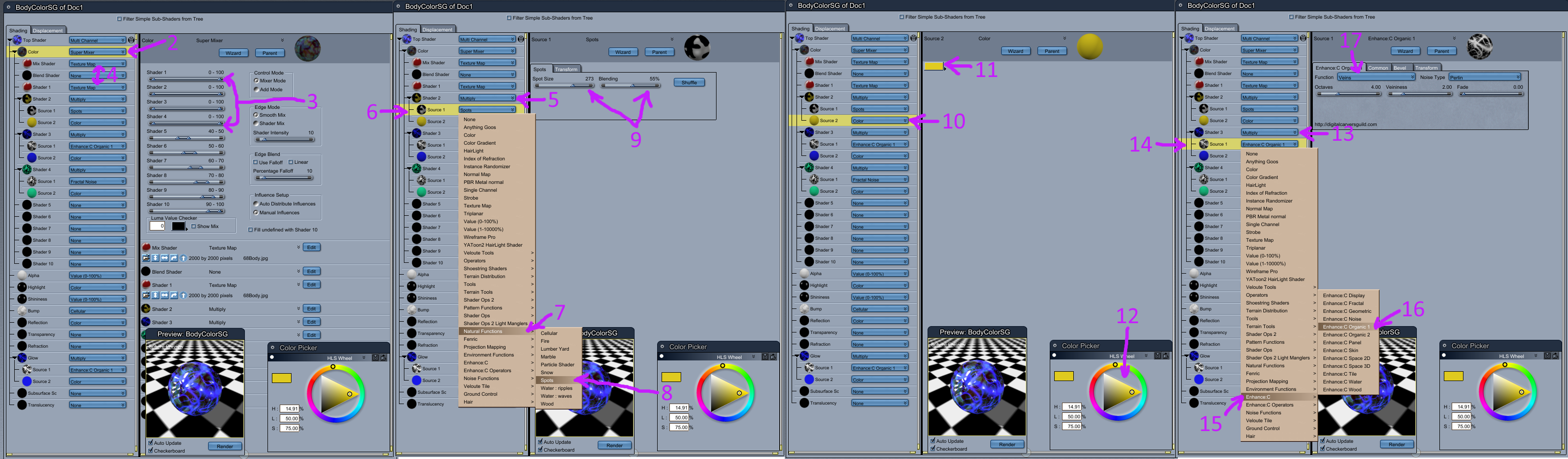
Task: Choose Enhance:C Noise from the submenu
Action: click(1342, 319)
